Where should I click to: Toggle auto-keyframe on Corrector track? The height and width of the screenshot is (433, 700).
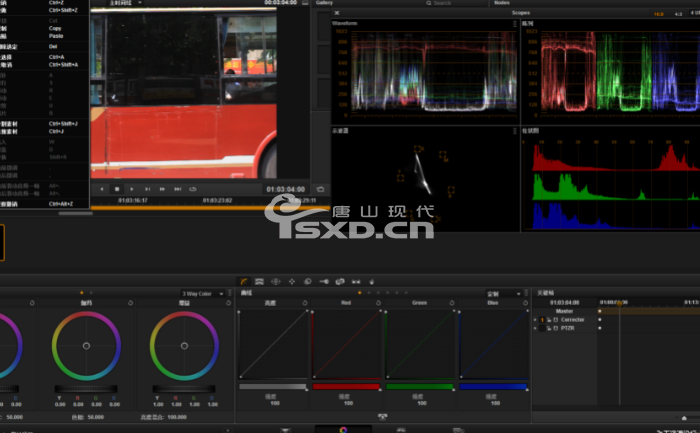tap(556, 320)
